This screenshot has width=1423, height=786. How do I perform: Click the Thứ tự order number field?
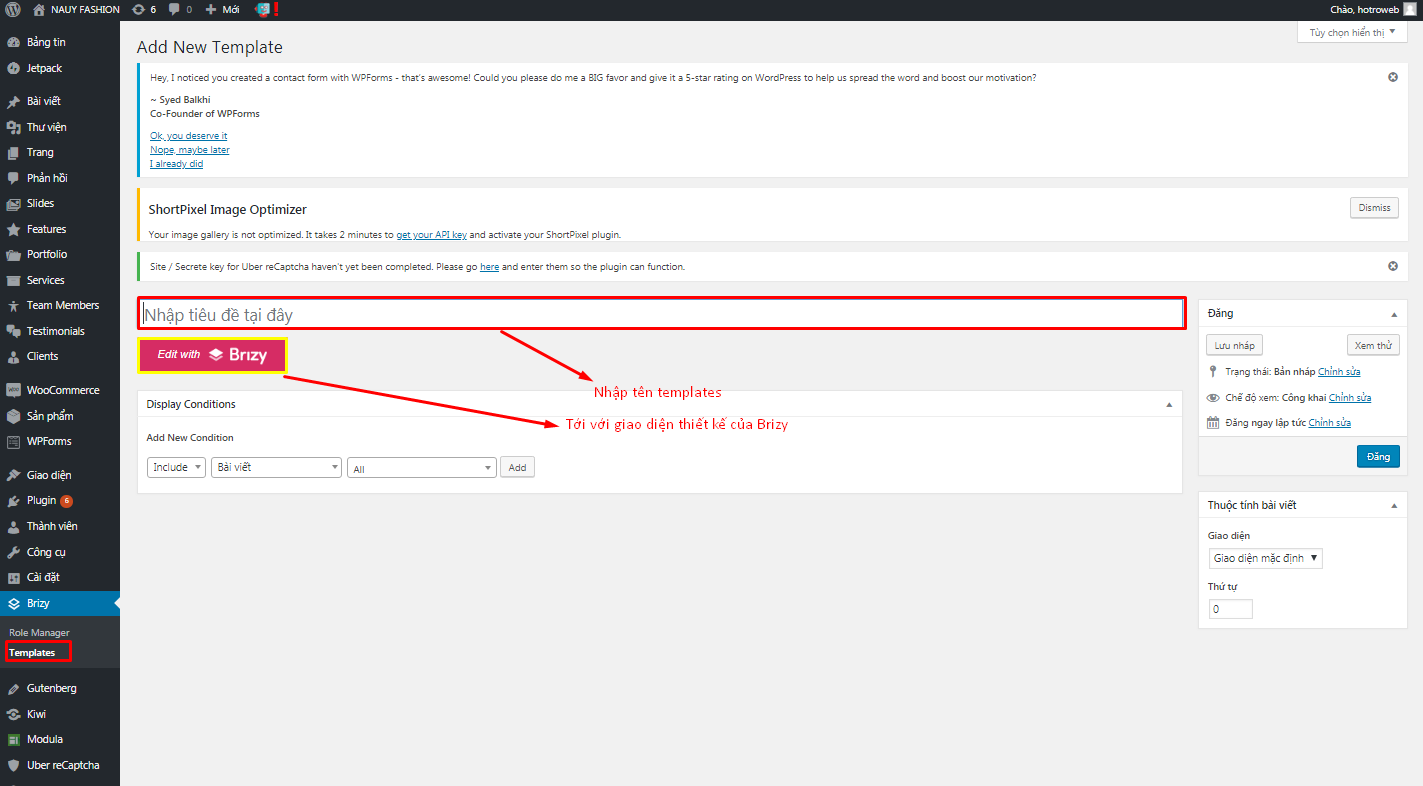(1230, 609)
